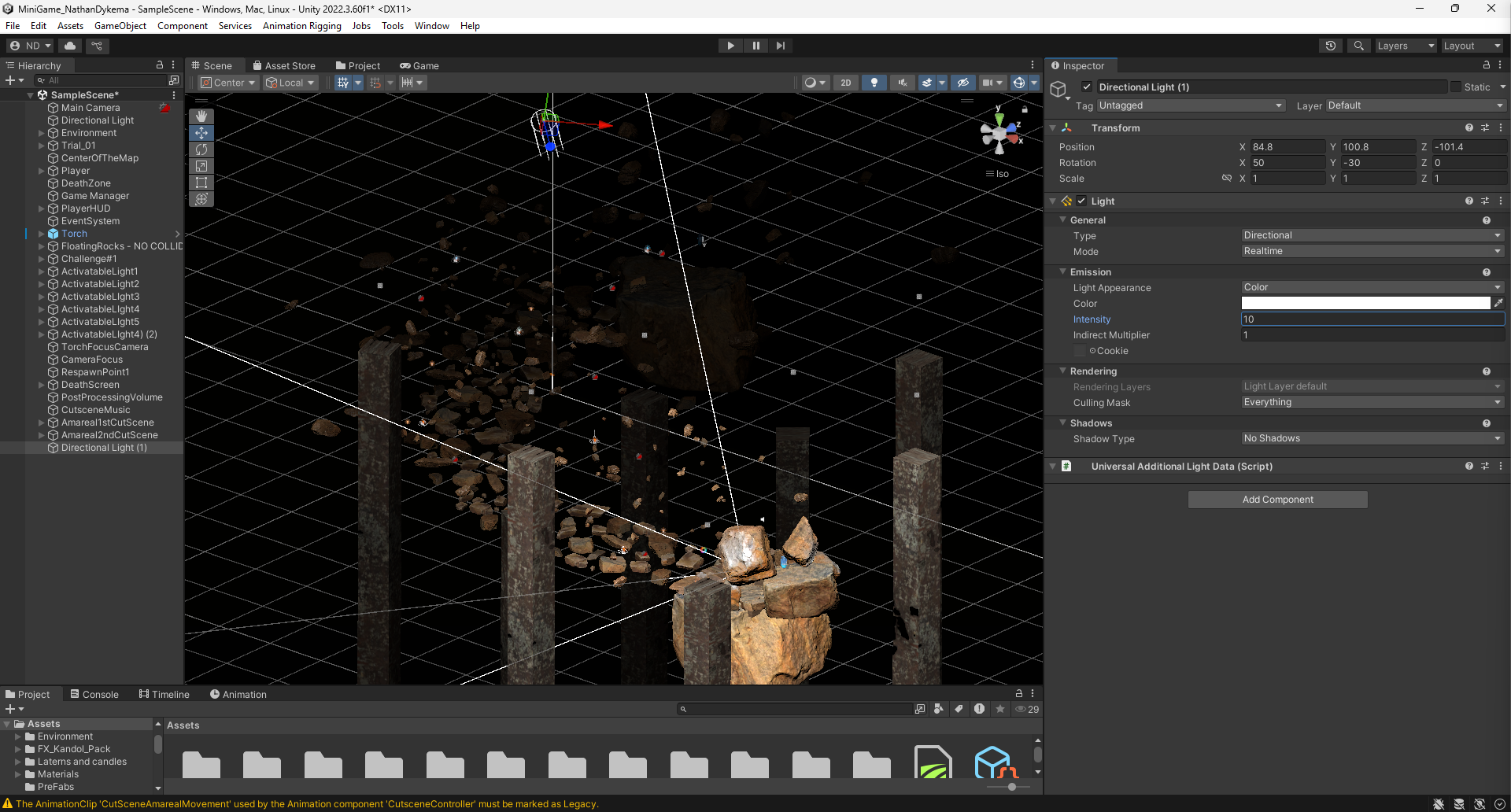The width and height of the screenshot is (1511, 812).
Task: Click the Step forward button
Action: [780, 46]
